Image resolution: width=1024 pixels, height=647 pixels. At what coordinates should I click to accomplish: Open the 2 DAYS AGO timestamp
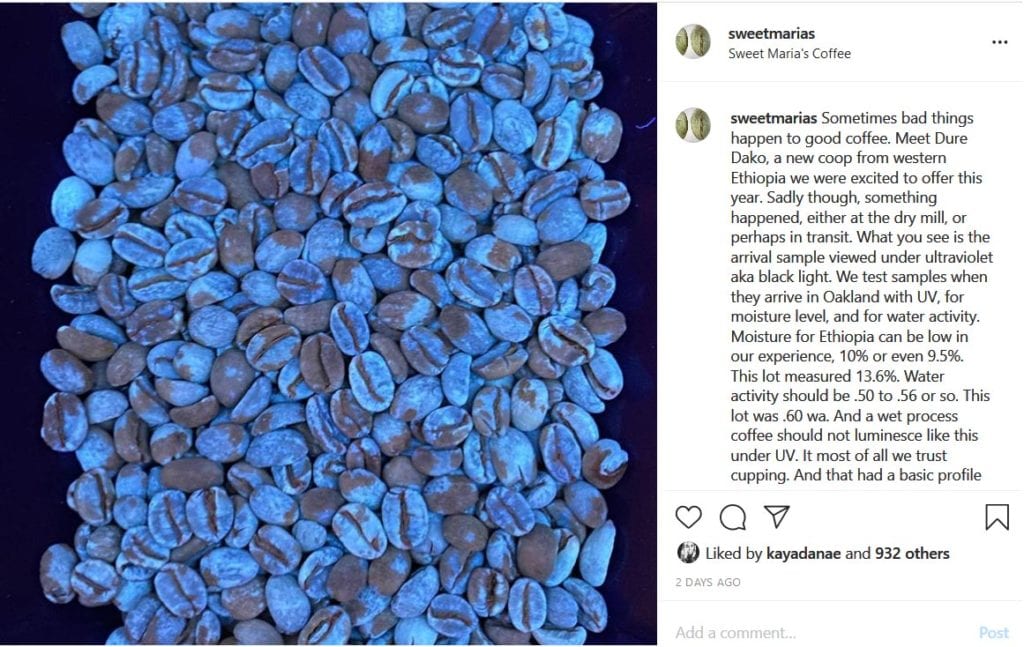[x=708, y=582]
